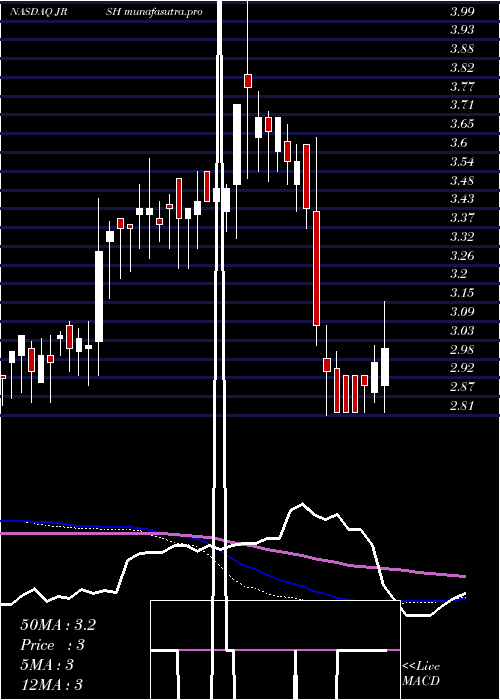The image size is (500, 700).
Task: Select the 3.2 price axis label
Action: pos(459,274)
